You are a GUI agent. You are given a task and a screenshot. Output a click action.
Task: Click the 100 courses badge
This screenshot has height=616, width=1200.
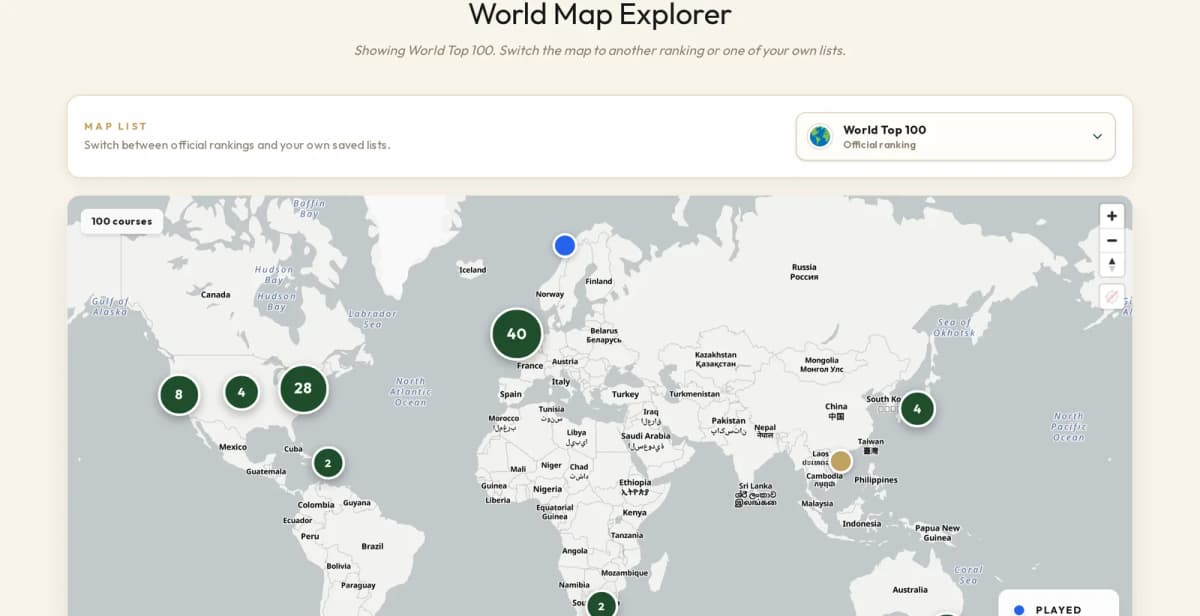pos(122,221)
